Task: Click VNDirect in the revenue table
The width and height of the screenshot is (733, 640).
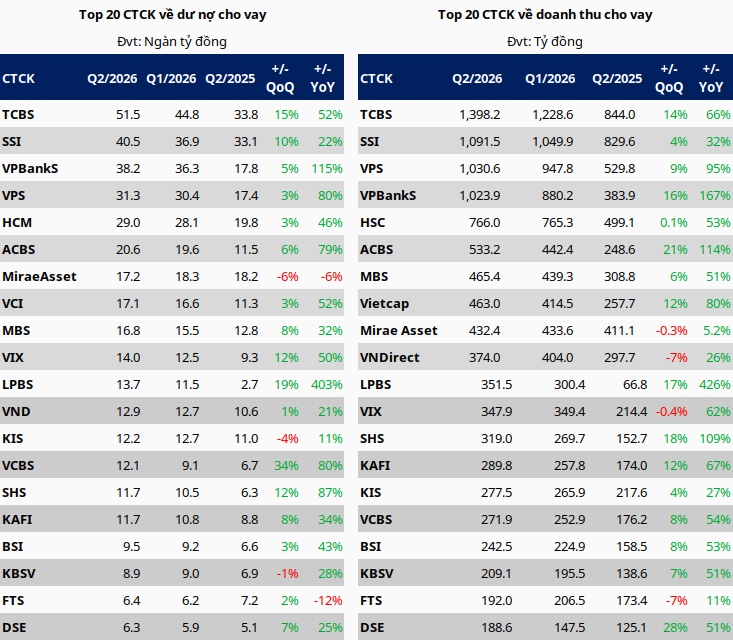Action: [390, 358]
